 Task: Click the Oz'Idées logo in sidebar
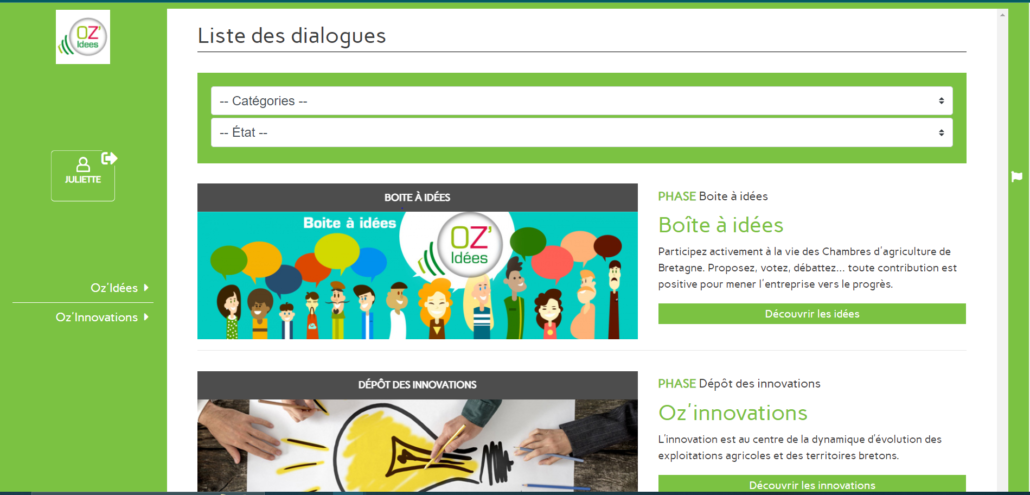(x=83, y=37)
